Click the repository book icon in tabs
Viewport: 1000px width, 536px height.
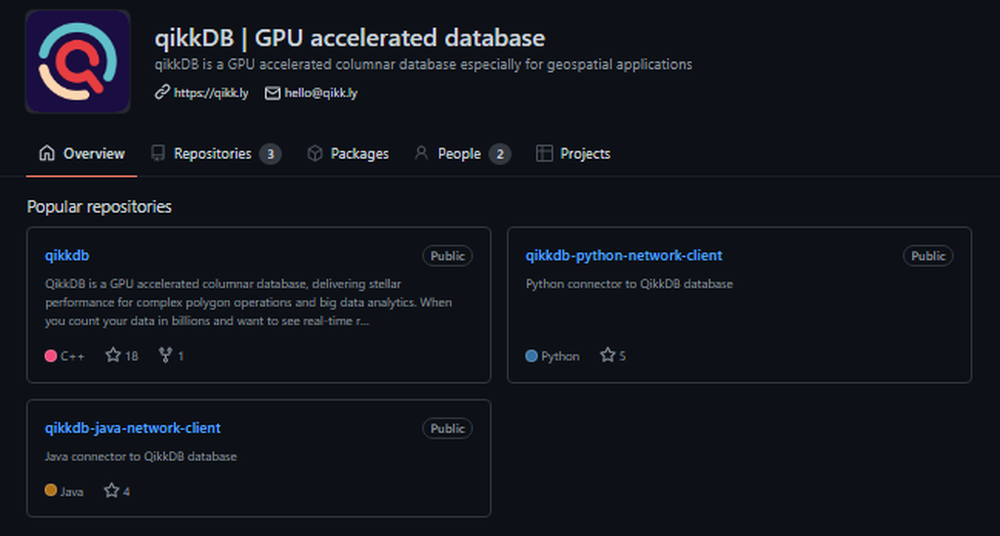(158, 153)
